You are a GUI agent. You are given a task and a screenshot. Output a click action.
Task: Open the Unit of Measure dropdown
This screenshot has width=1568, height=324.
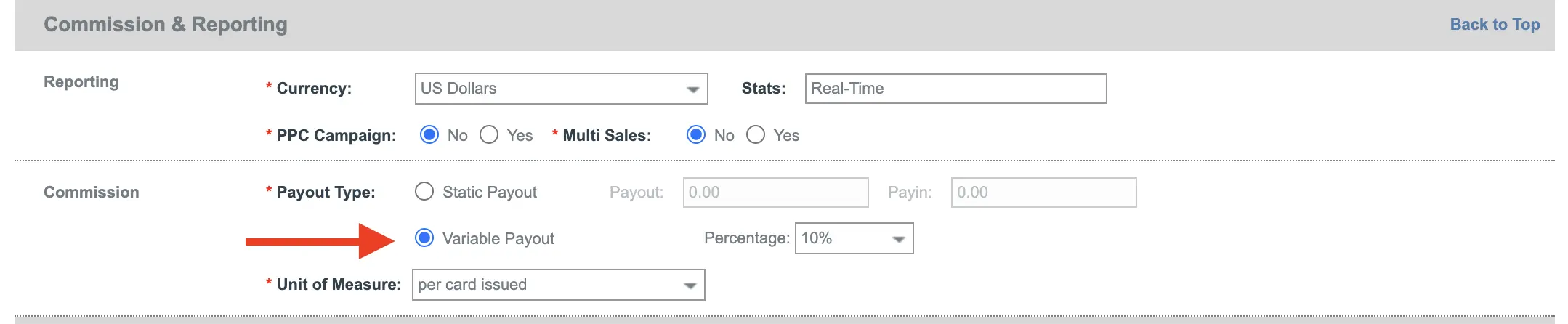557,285
